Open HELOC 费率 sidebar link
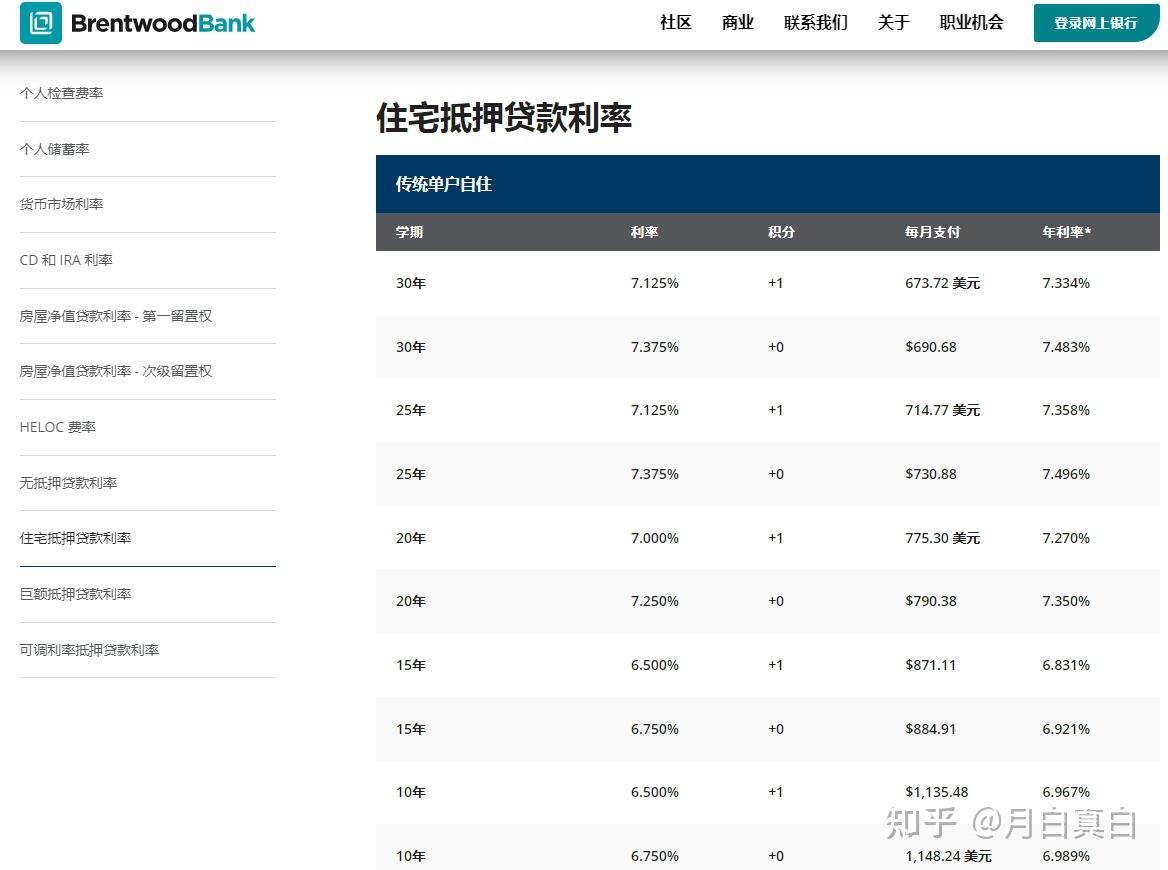 point(57,427)
